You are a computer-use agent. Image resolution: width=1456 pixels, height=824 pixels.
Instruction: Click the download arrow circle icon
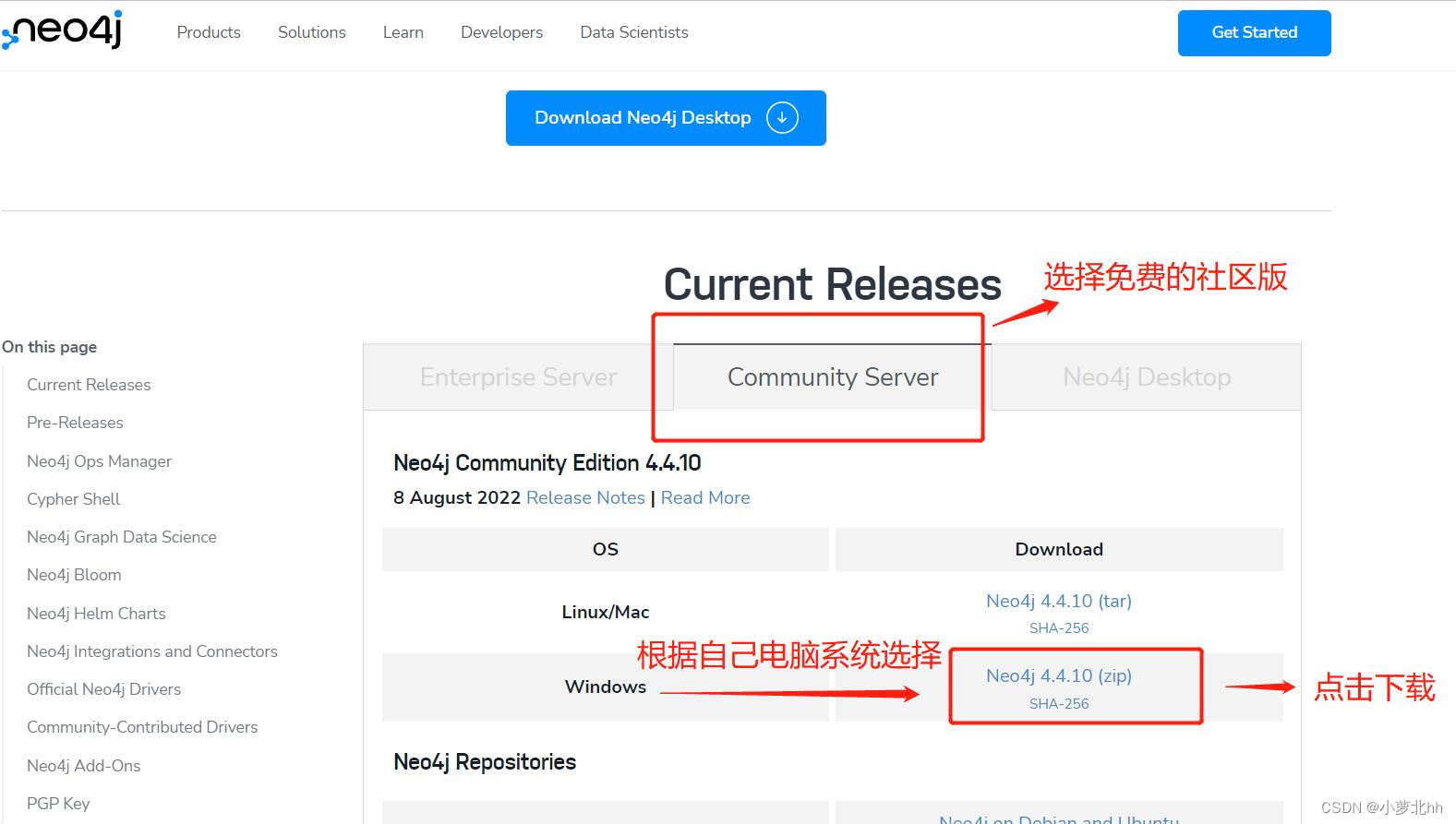coord(782,117)
